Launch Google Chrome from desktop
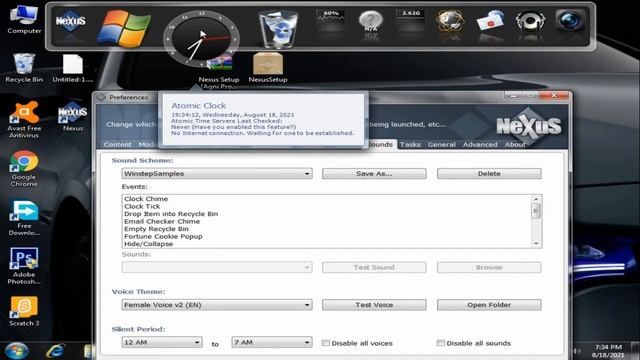The image size is (640, 360). 24,169
